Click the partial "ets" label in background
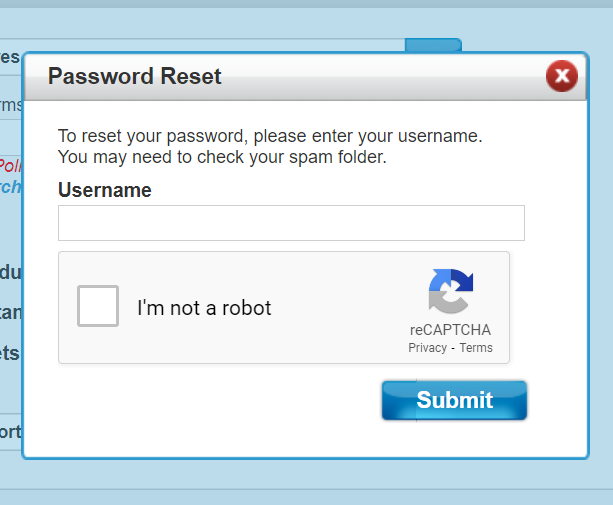 point(10,353)
